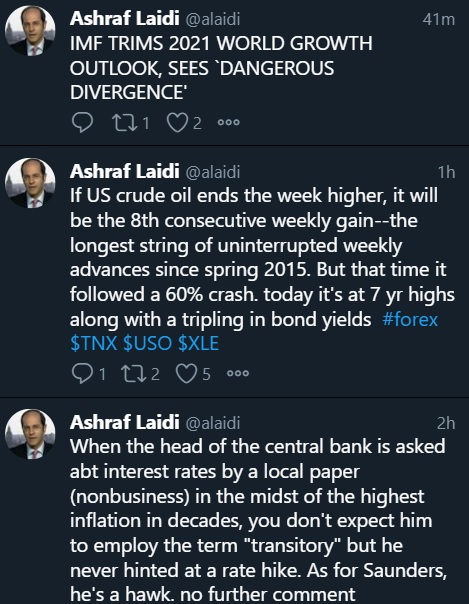Open the 2h timestamp of central bank tweet

[x=446, y=423]
